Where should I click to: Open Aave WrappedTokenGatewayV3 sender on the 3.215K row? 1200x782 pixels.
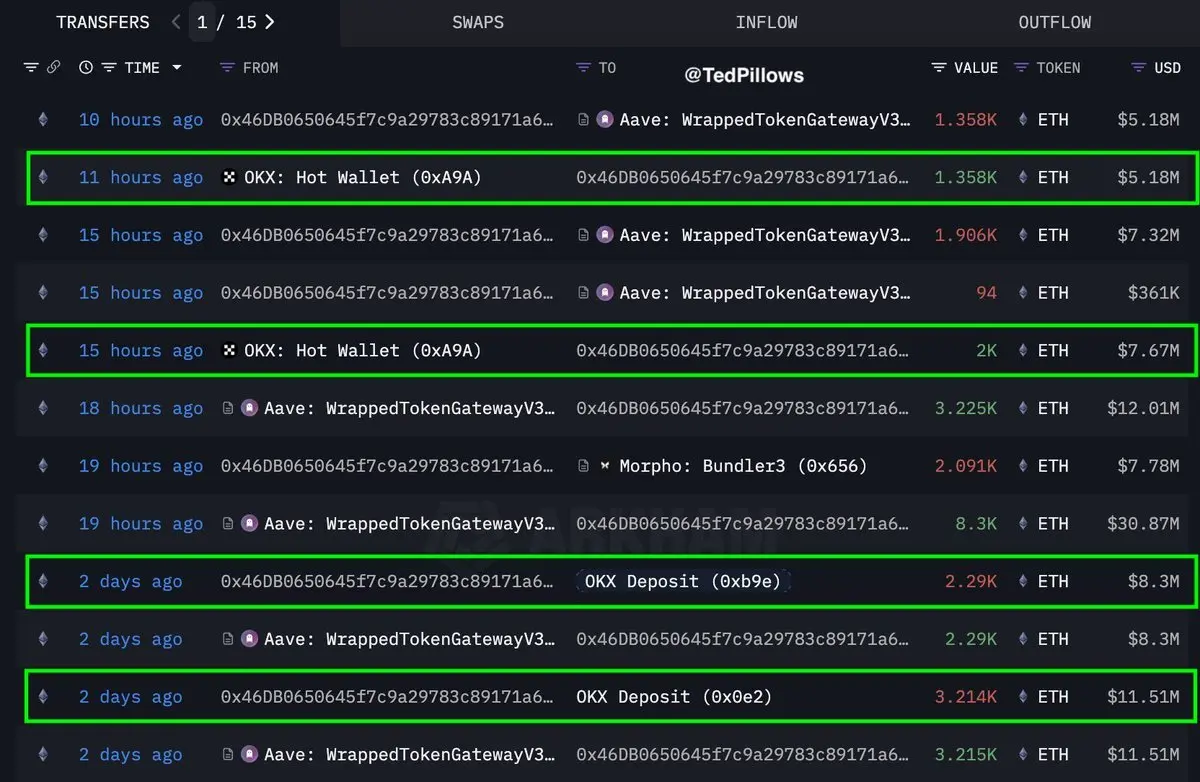coord(409,755)
